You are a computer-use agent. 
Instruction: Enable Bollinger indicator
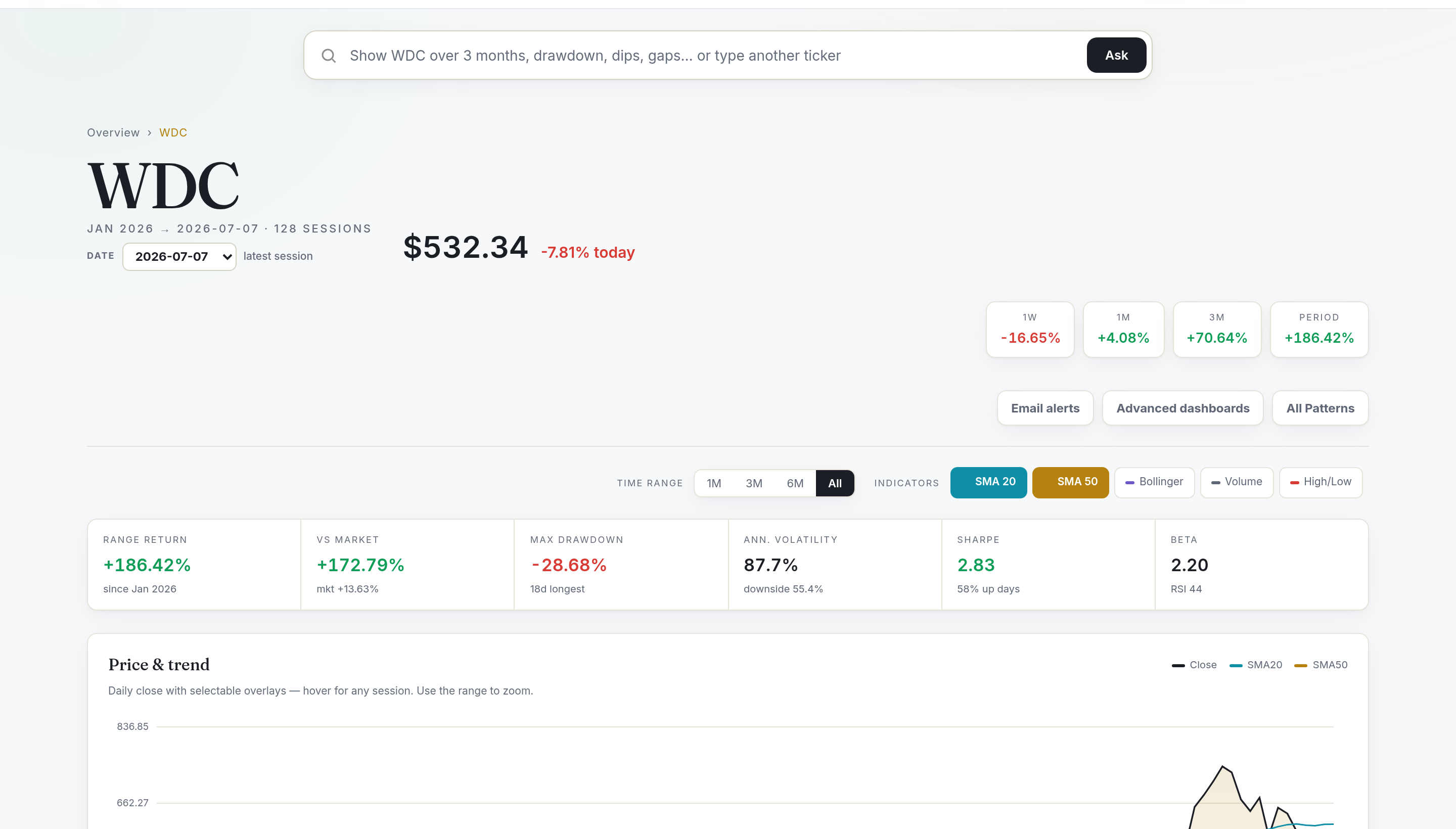(1154, 482)
